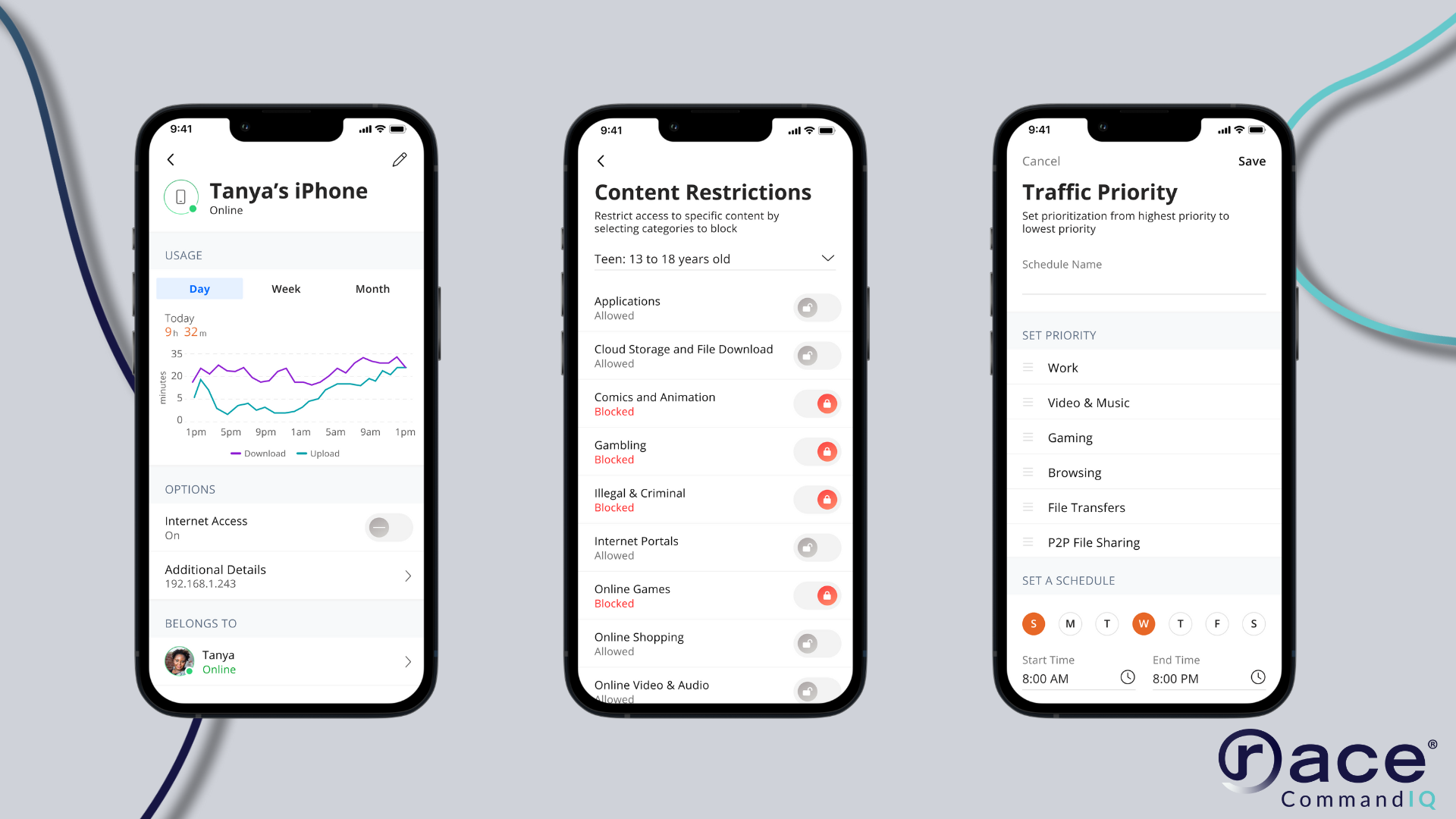This screenshot has width=1456, height=819.
Task: Tap the edit icon on Tanya's iPhone
Action: click(399, 159)
